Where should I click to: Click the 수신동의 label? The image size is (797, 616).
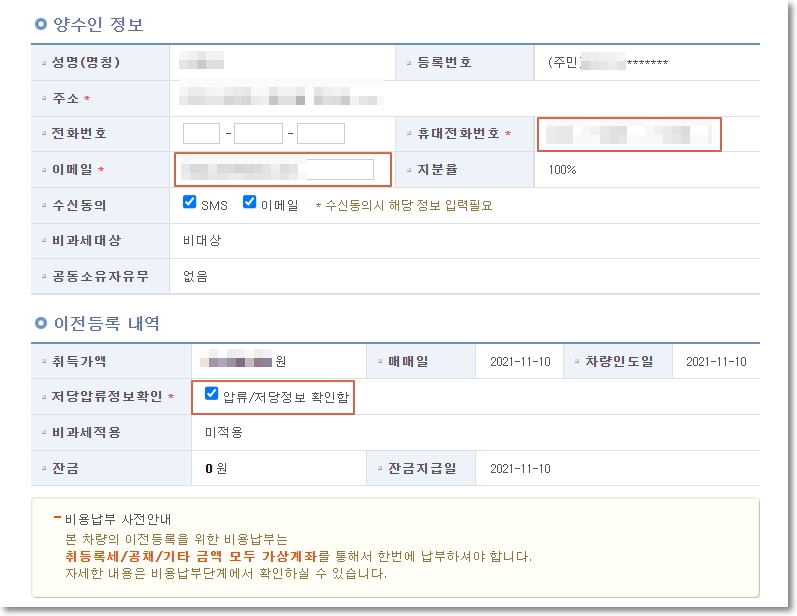(79, 205)
